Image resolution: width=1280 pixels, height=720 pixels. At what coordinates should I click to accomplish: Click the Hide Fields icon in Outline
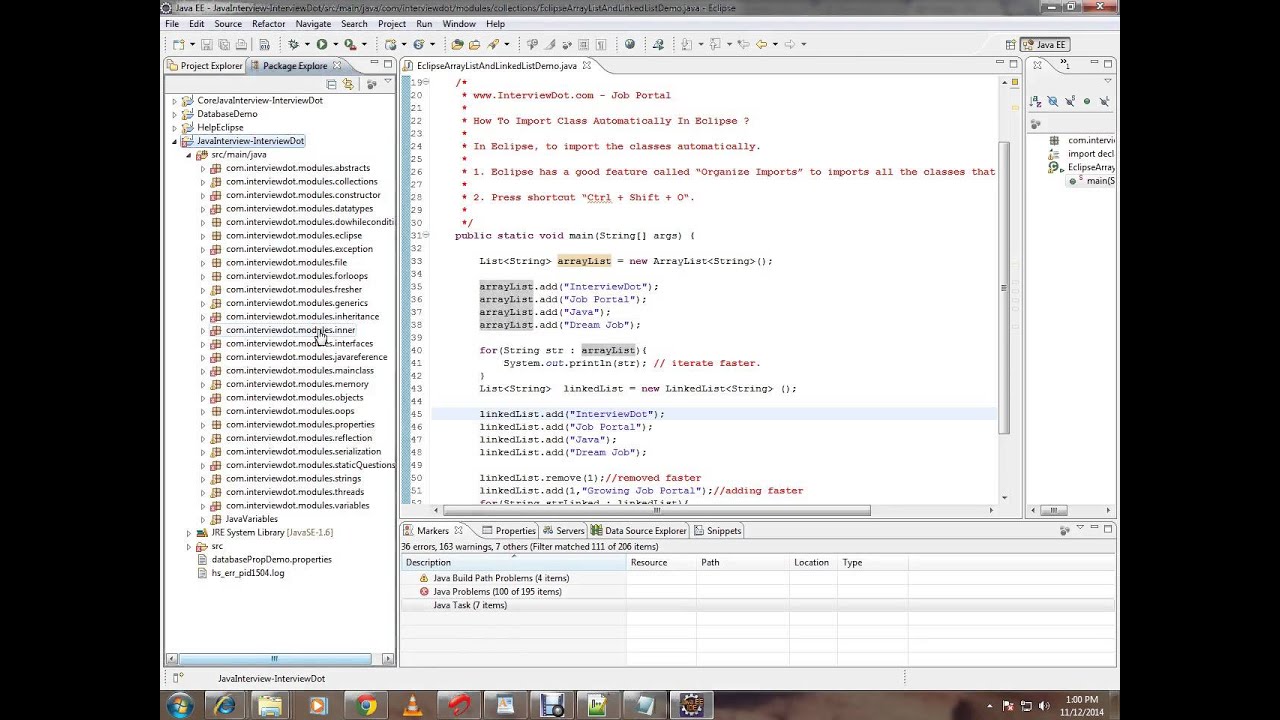(1053, 101)
